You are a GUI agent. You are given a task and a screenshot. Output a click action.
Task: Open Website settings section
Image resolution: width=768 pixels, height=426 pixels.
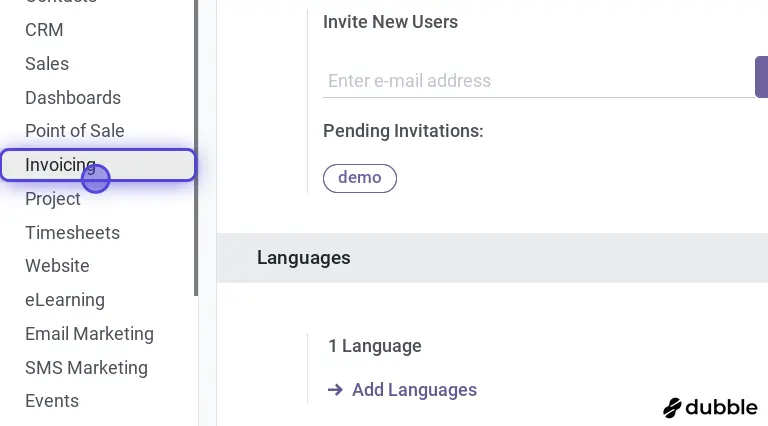click(x=57, y=266)
